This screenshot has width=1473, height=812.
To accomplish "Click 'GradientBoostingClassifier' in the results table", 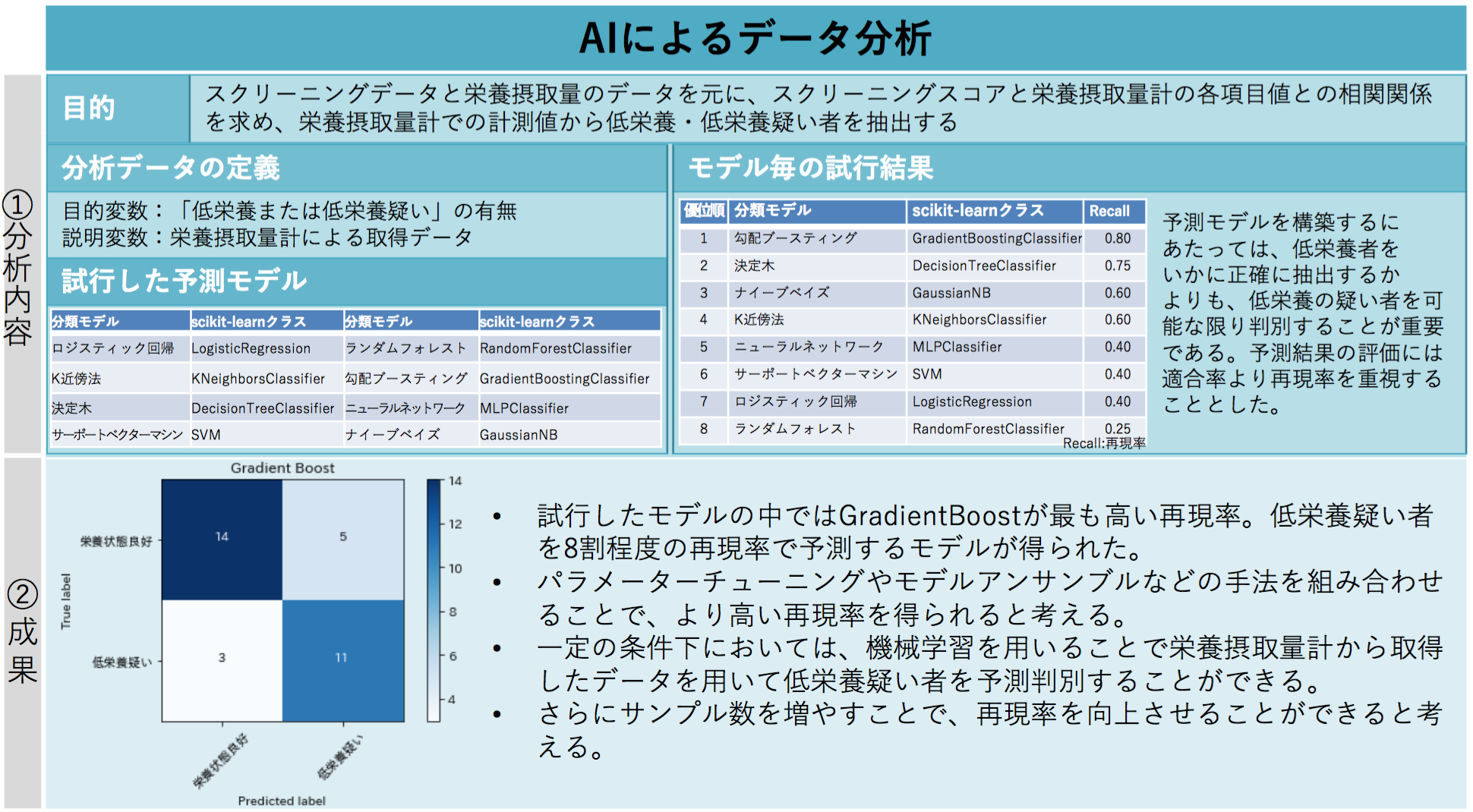I will (997, 238).
